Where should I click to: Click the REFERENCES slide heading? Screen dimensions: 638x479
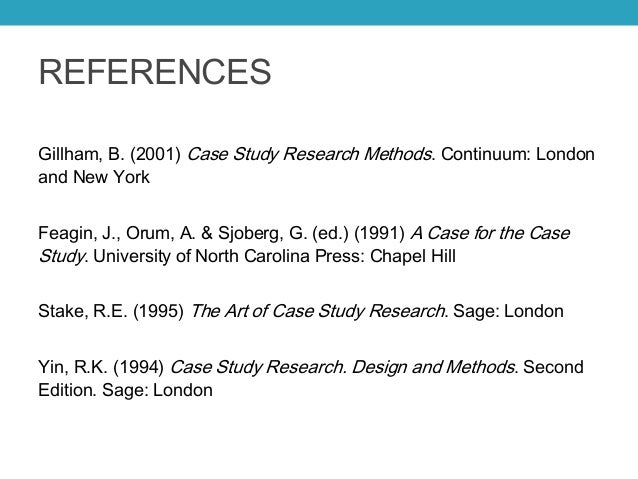154,74
